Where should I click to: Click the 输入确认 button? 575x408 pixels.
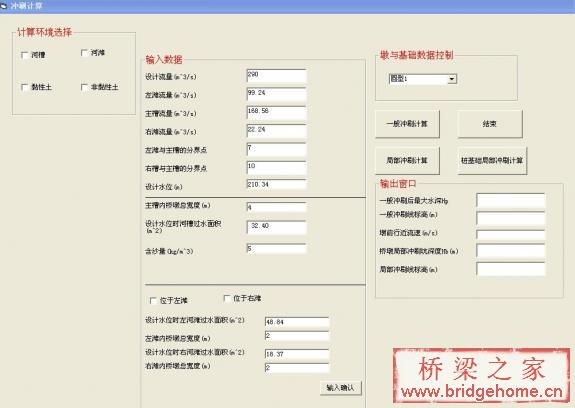tap(341, 388)
